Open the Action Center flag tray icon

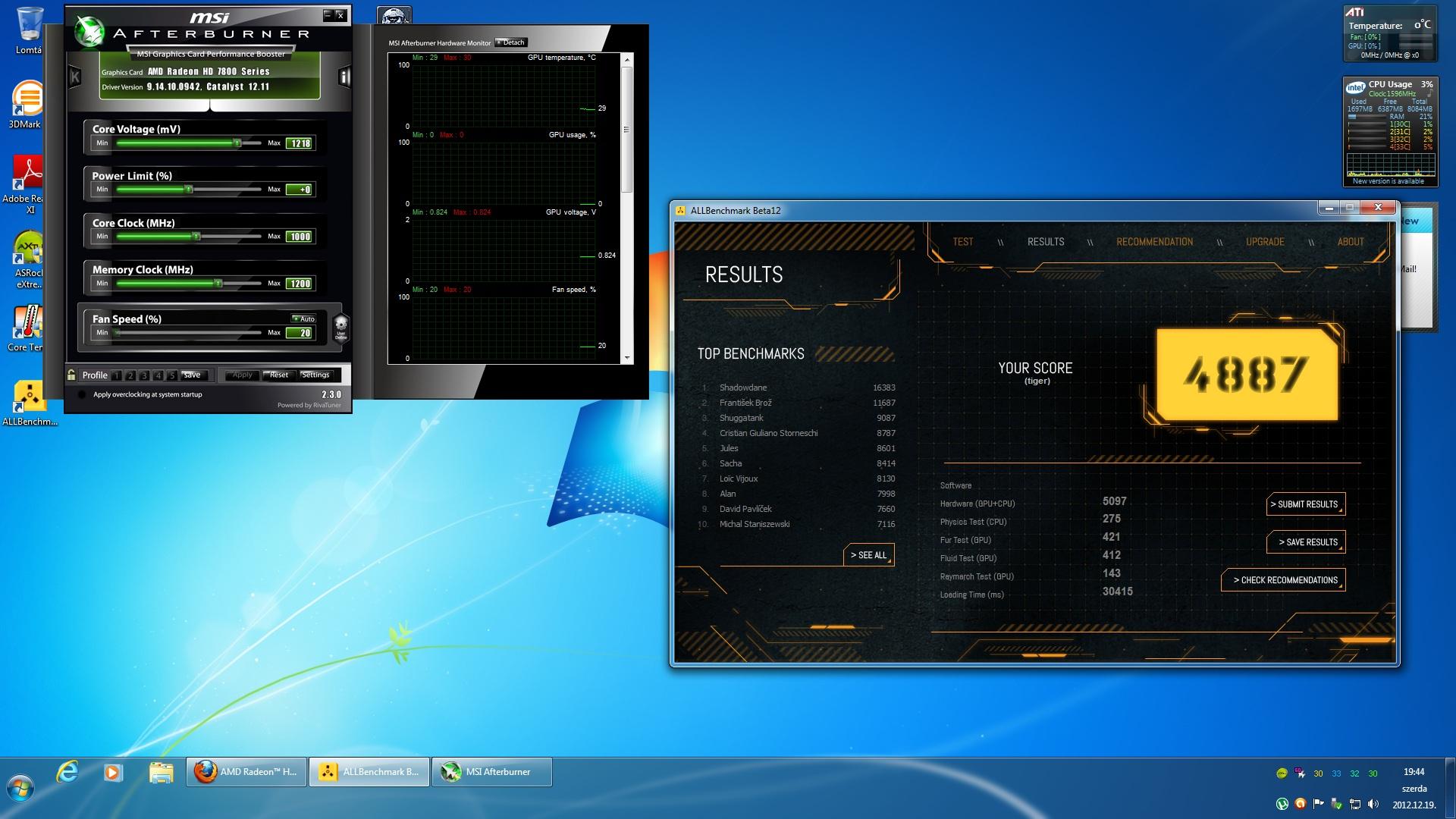pyautogui.click(x=1319, y=805)
